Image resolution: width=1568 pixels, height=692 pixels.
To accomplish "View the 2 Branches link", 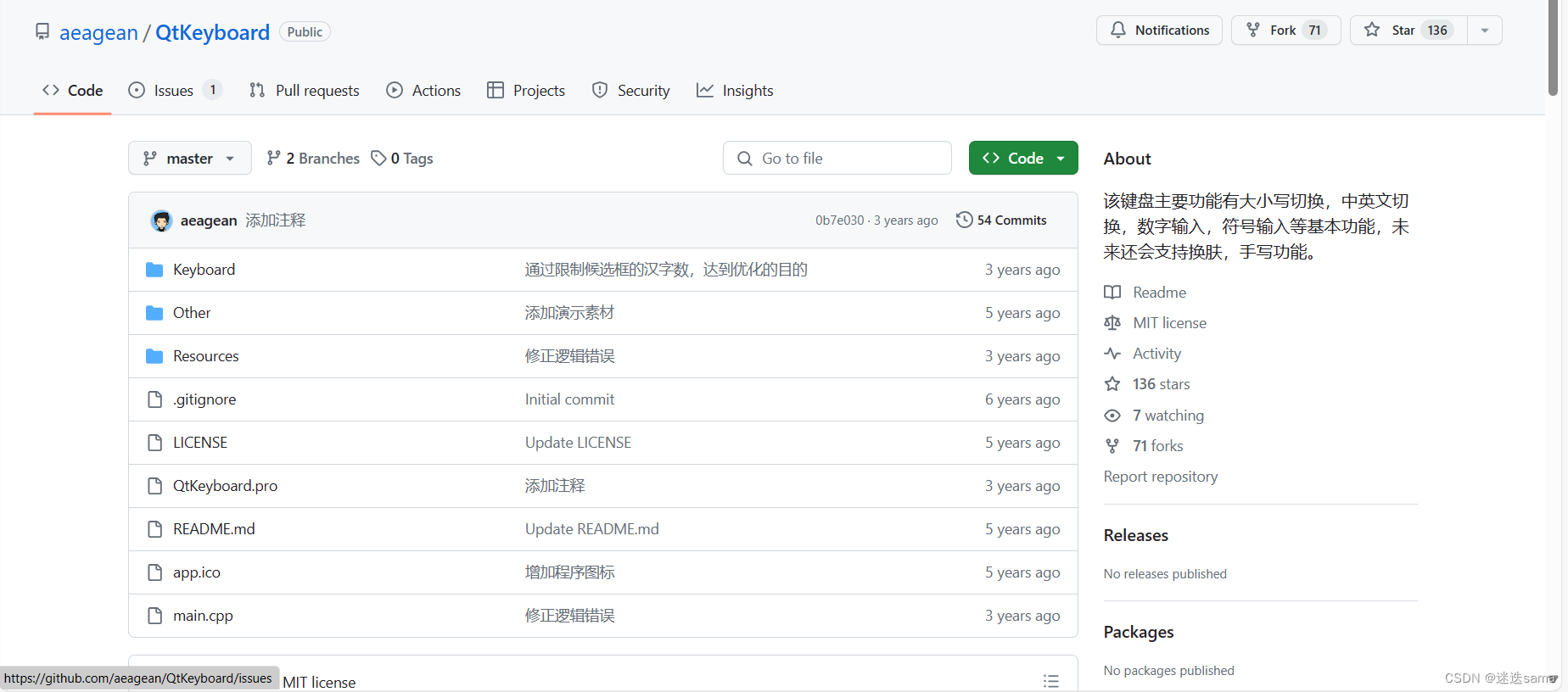I will (313, 159).
